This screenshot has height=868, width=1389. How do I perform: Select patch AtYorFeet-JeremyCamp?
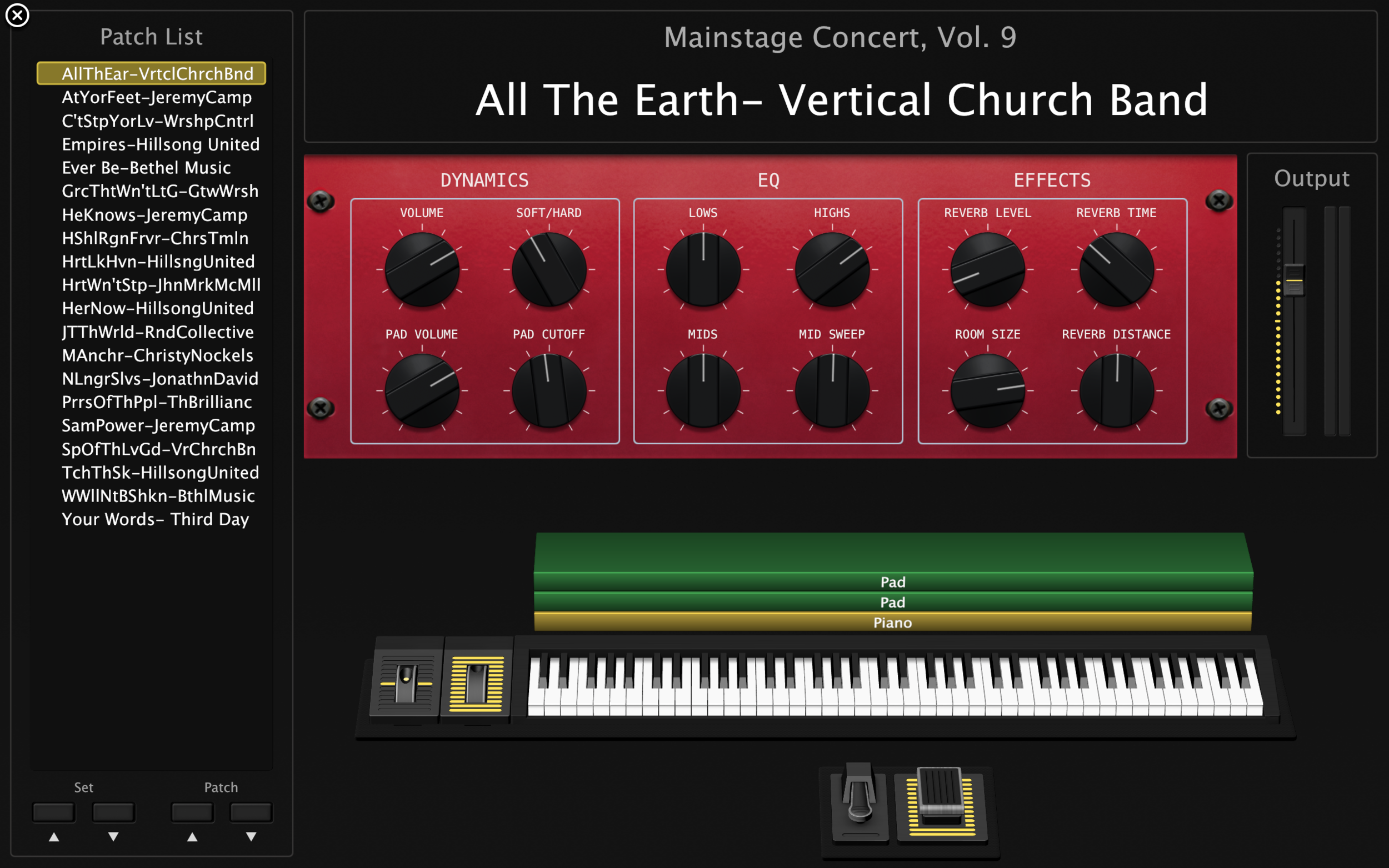click(x=152, y=97)
